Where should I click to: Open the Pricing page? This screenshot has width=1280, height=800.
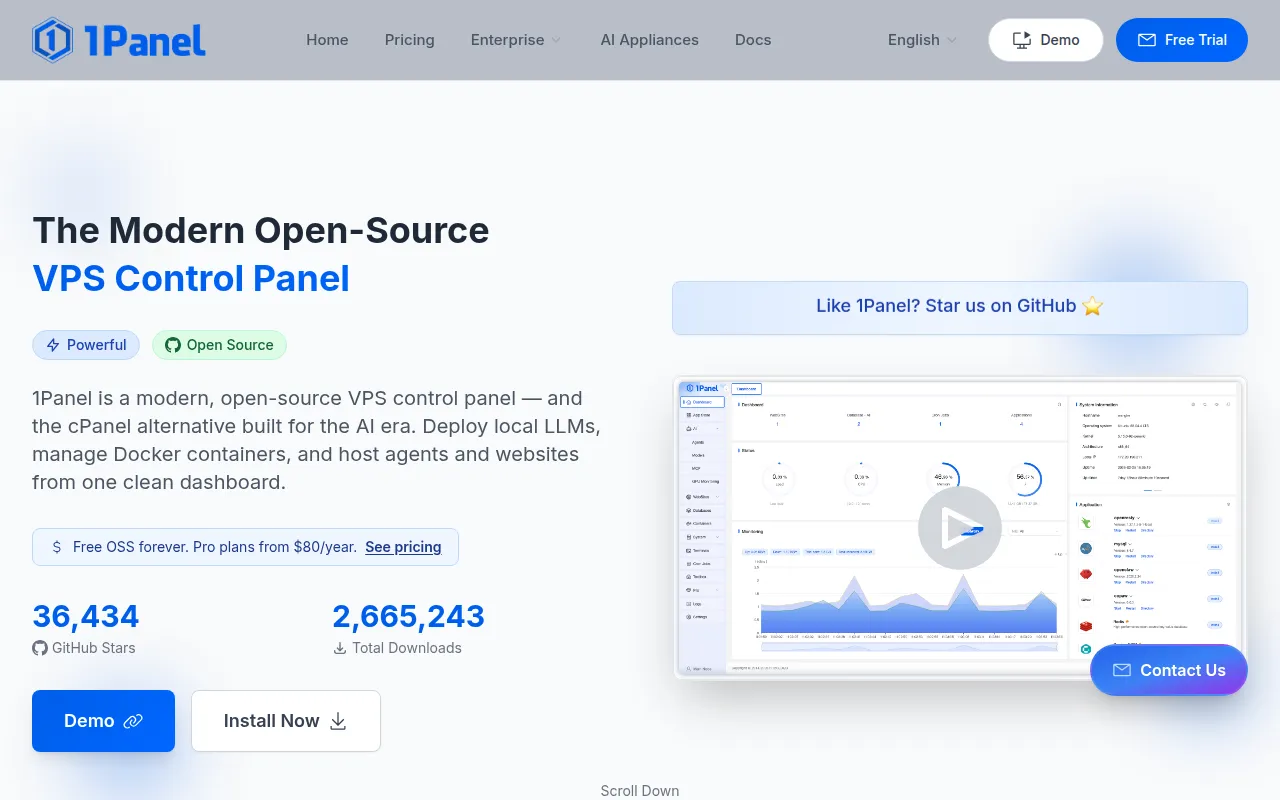click(410, 40)
